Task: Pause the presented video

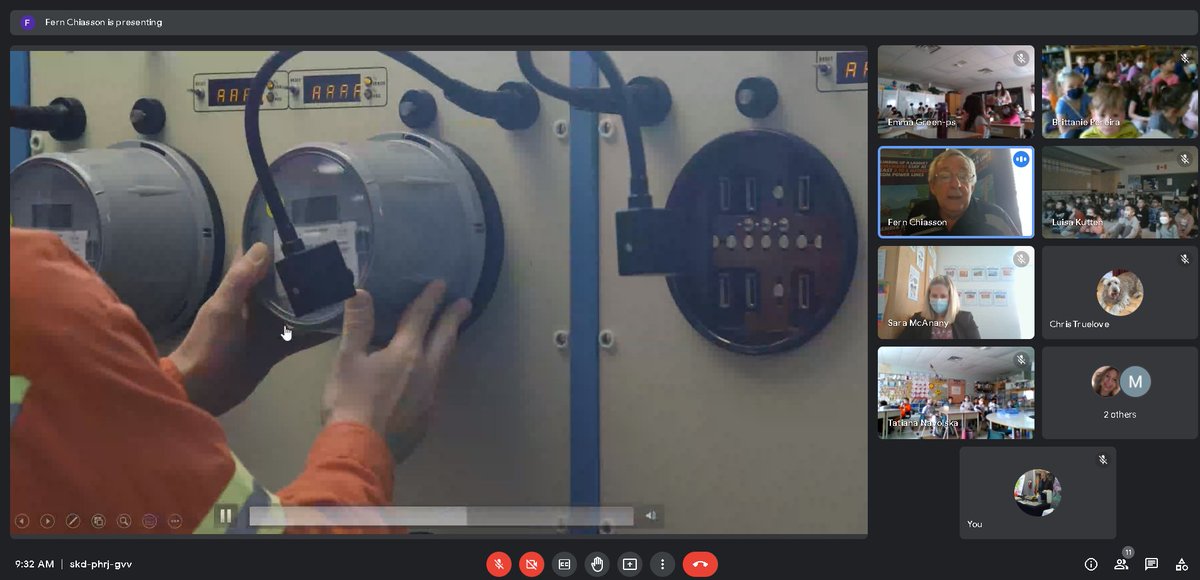Action: pos(226,516)
